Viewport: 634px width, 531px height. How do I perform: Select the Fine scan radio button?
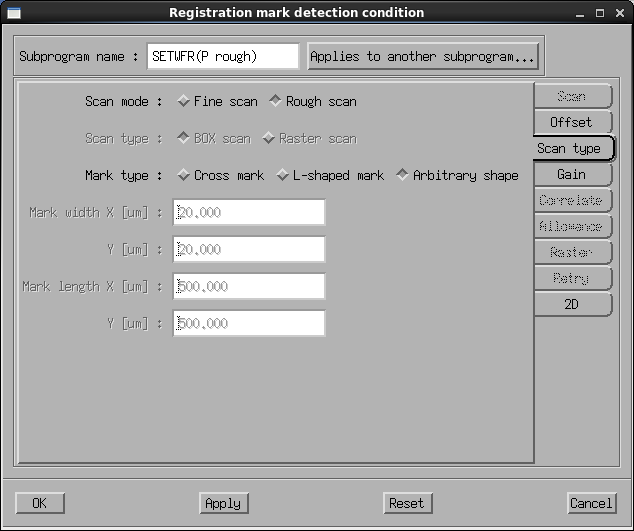[x=183, y=101]
